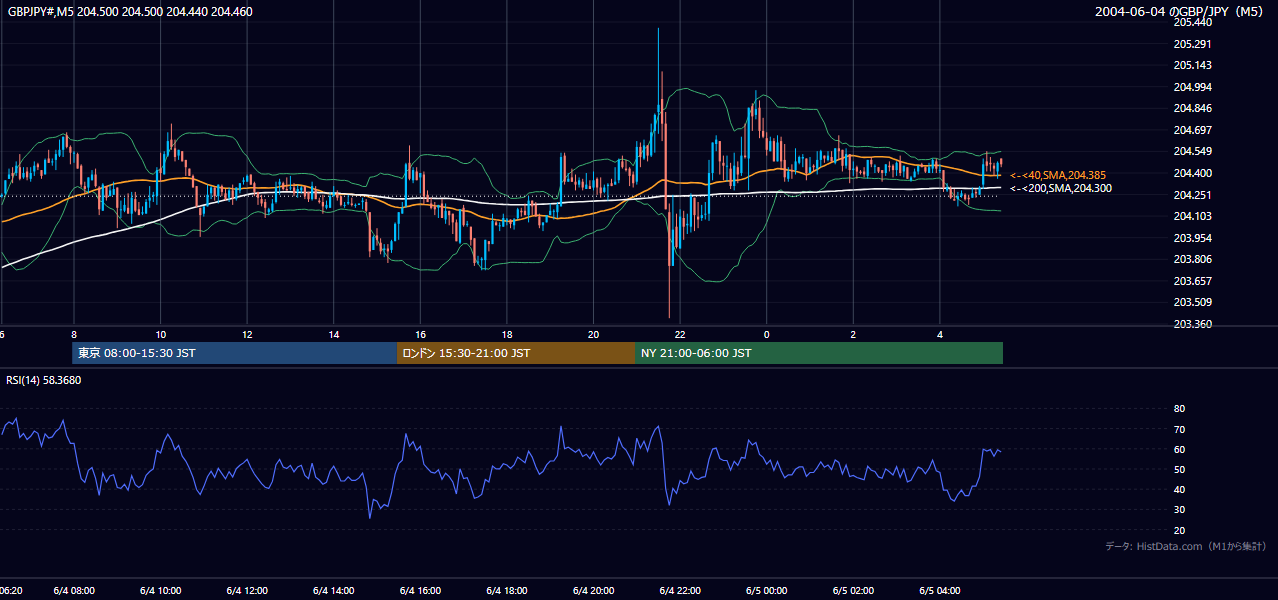This screenshot has height=600, width=1278.
Task: Click bottom date label 6/4 14:00
Action: pos(334,591)
